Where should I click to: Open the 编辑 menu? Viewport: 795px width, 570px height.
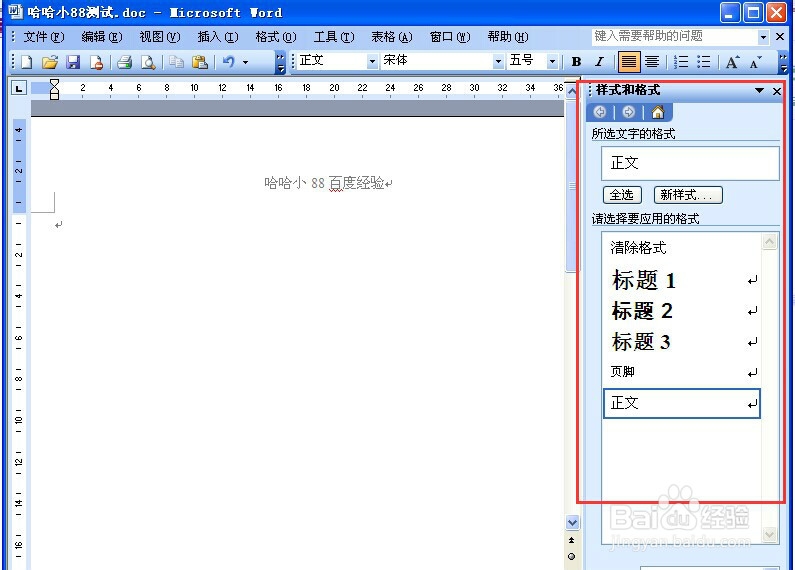101,37
